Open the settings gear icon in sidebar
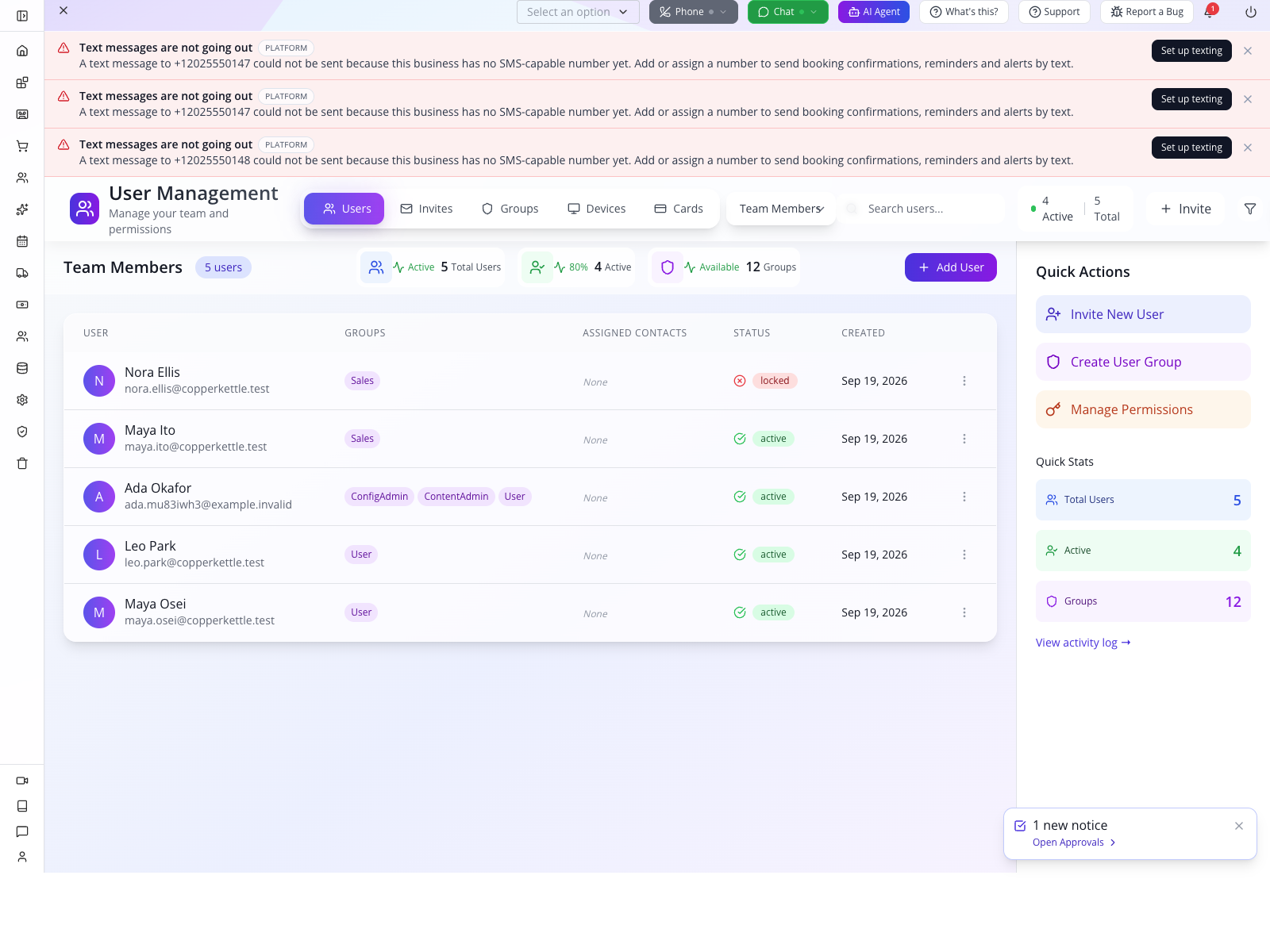1270x952 pixels. coord(22,400)
